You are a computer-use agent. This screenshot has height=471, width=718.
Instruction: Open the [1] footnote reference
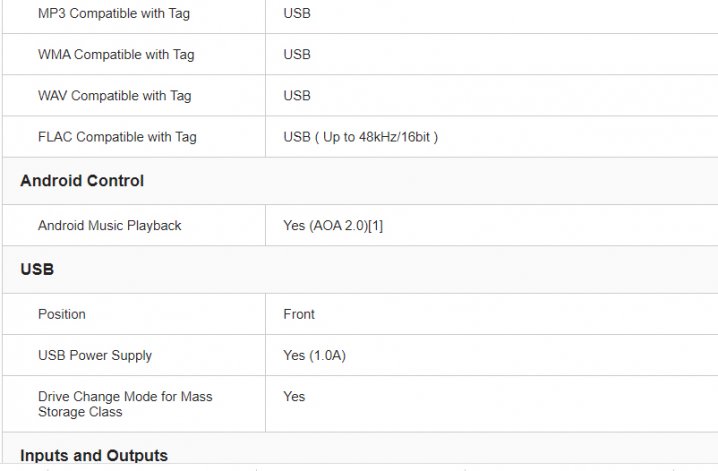(375, 226)
